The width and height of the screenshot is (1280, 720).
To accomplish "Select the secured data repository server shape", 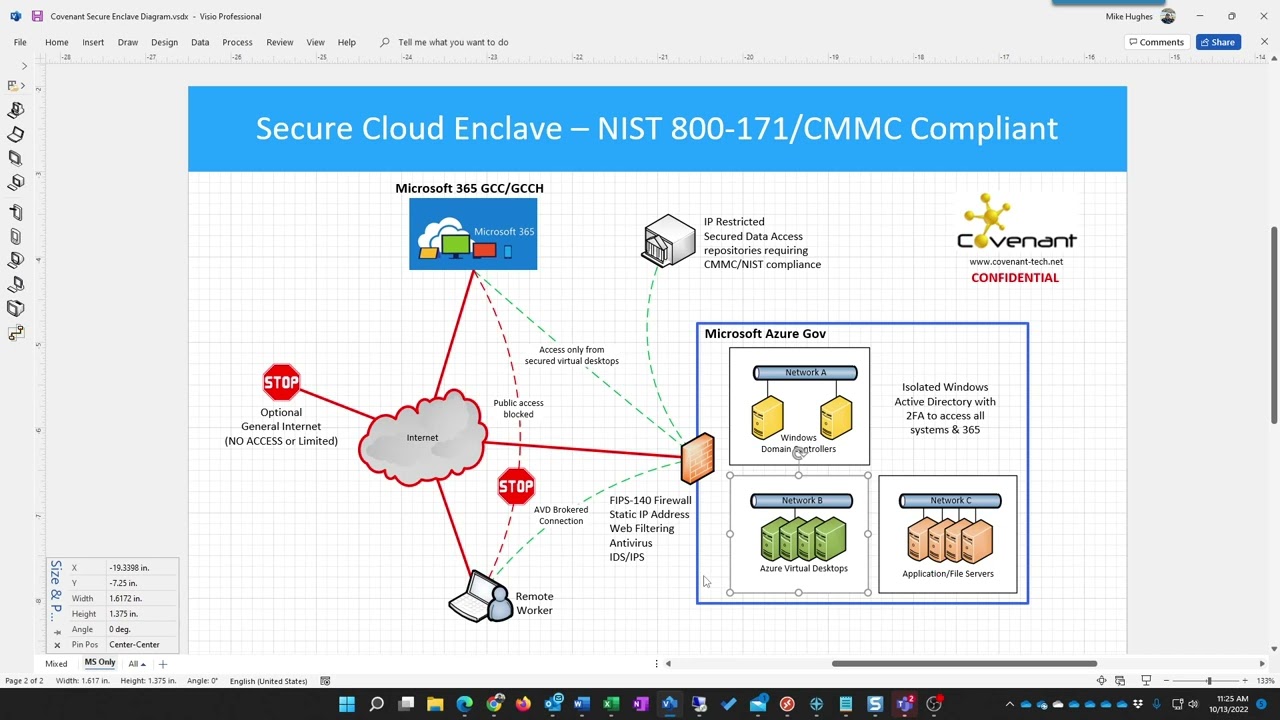I will [x=668, y=240].
